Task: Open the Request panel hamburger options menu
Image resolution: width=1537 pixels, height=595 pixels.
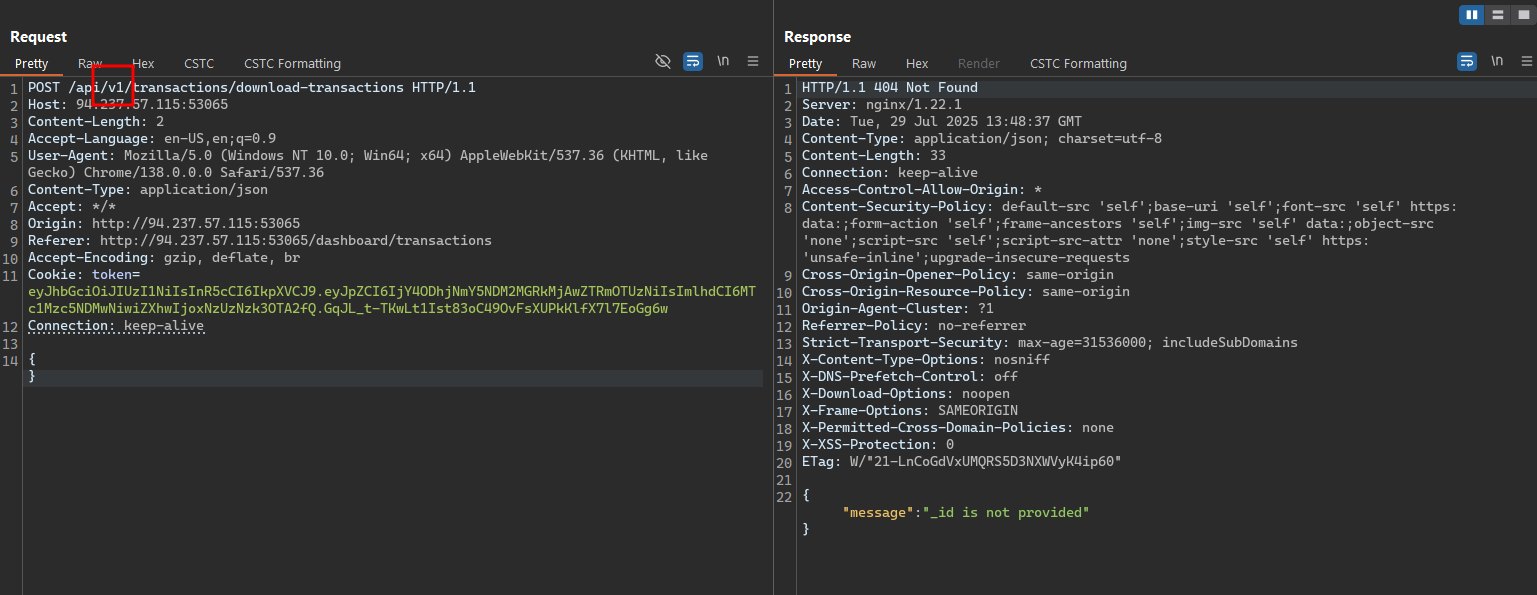Action: tap(753, 61)
